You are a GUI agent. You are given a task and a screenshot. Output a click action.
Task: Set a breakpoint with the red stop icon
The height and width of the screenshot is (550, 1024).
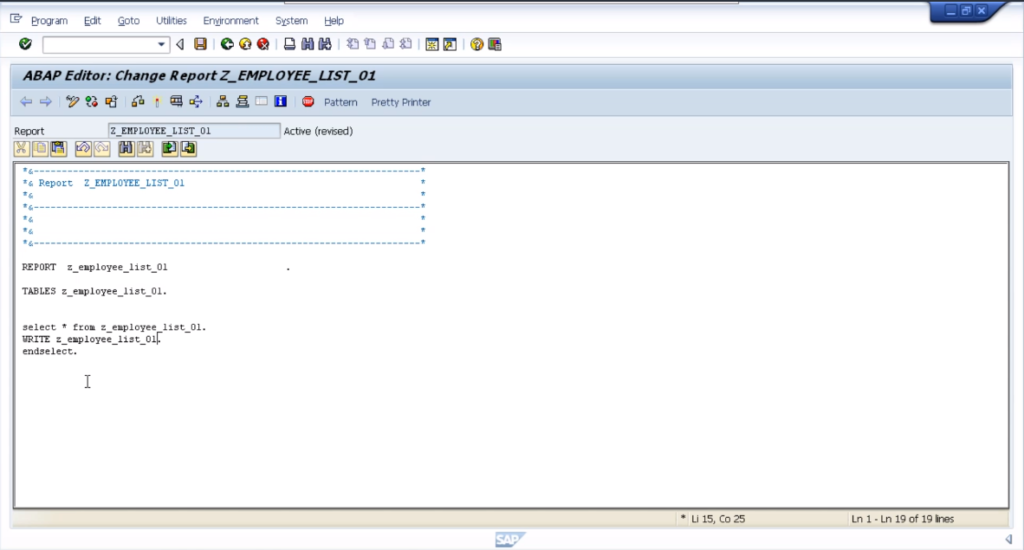[308, 102]
